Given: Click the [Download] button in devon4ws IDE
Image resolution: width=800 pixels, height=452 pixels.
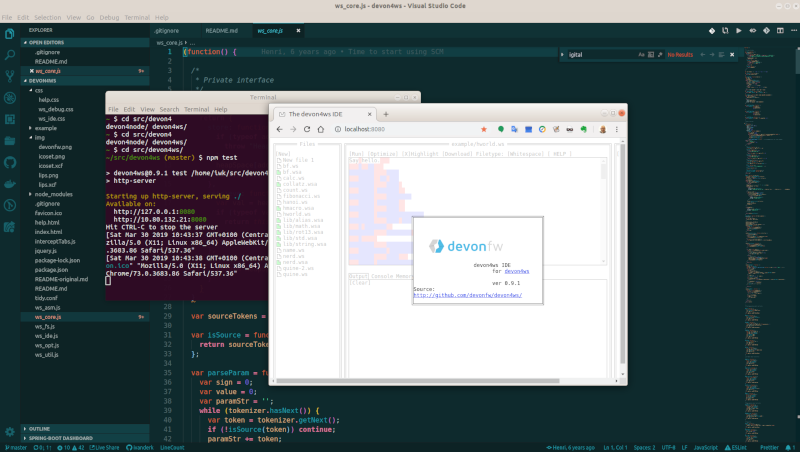Looking at the screenshot, I should (458, 154).
